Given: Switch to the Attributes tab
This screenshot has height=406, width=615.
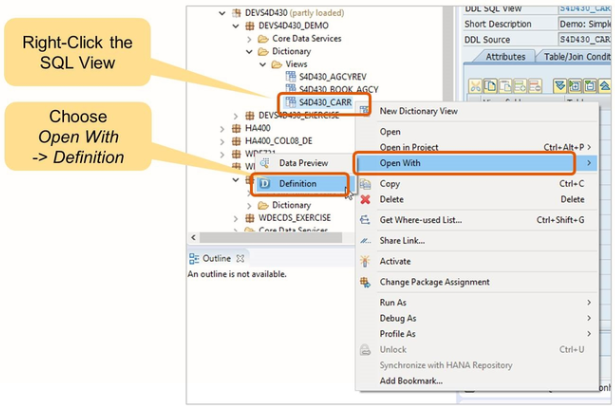Looking at the screenshot, I should pos(505,57).
